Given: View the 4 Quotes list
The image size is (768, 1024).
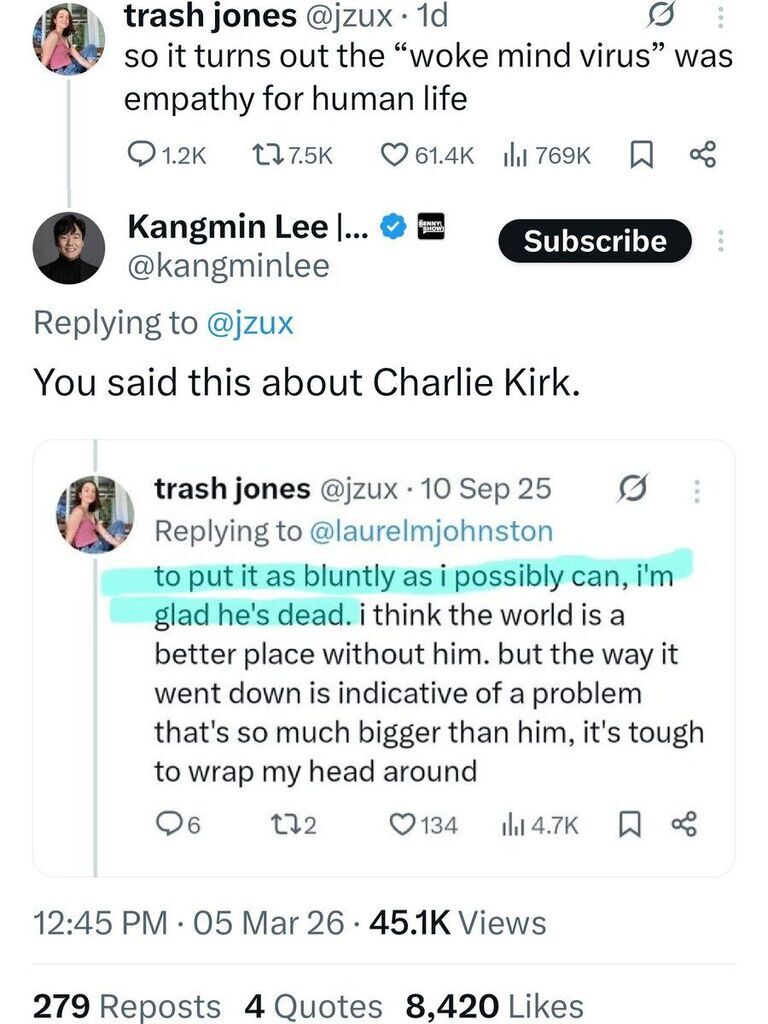Looking at the screenshot, I should pos(313,1006).
